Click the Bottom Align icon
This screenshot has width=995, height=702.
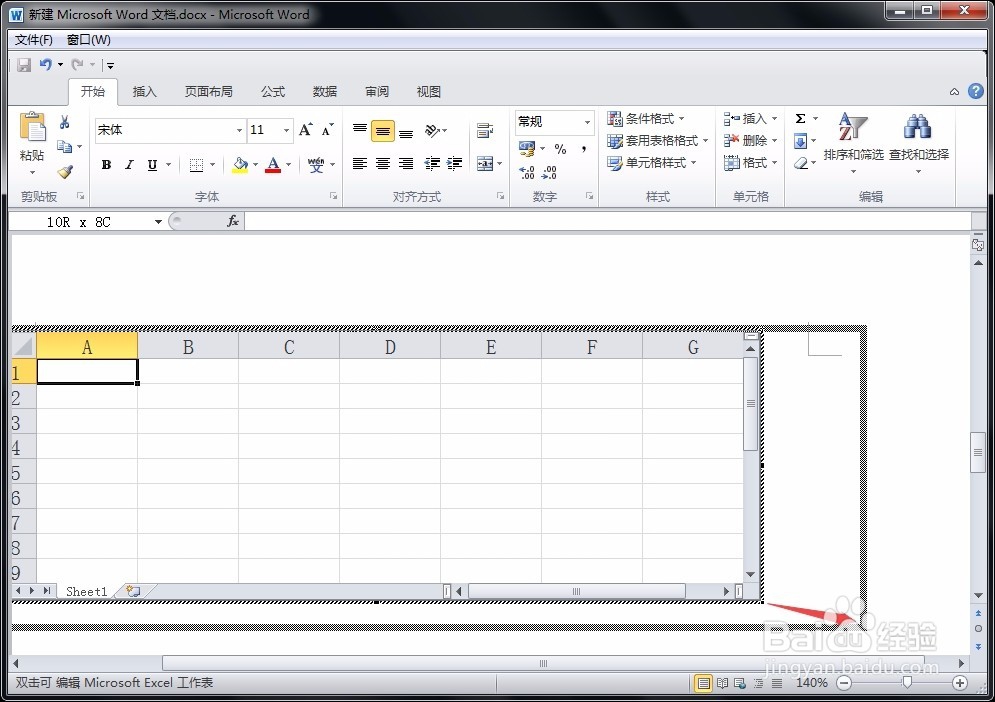[406, 131]
